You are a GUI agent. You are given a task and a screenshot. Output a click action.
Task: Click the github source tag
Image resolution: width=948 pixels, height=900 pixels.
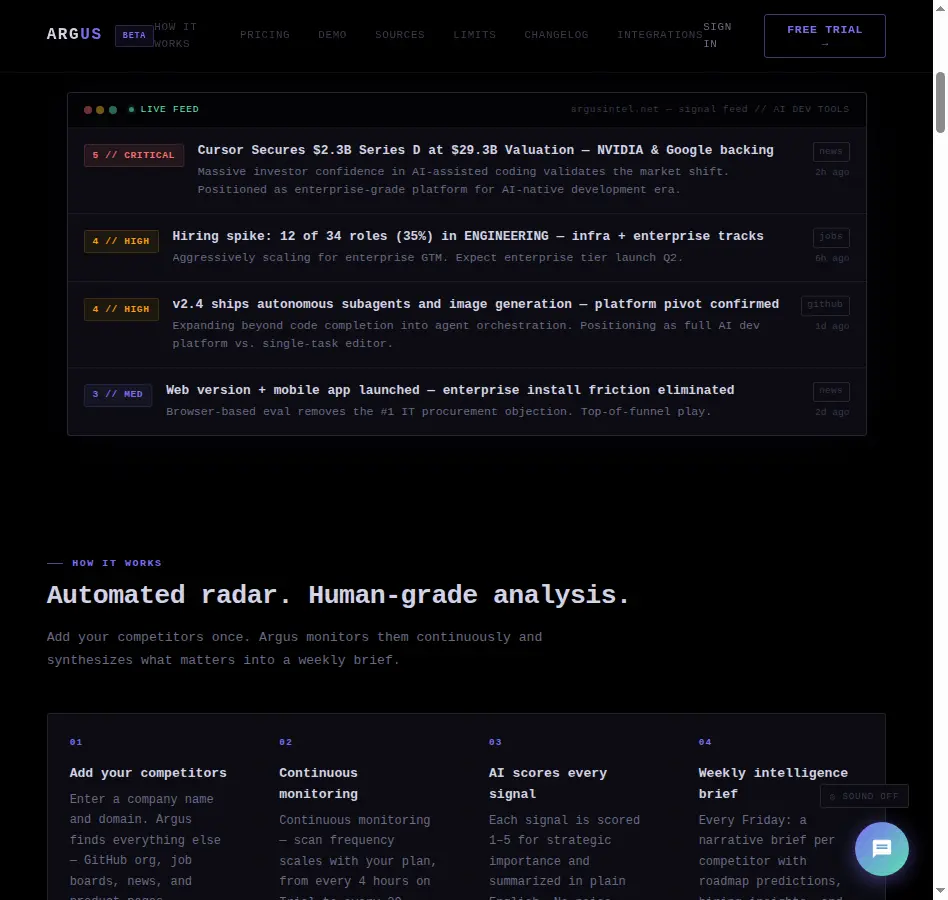[x=825, y=305]
